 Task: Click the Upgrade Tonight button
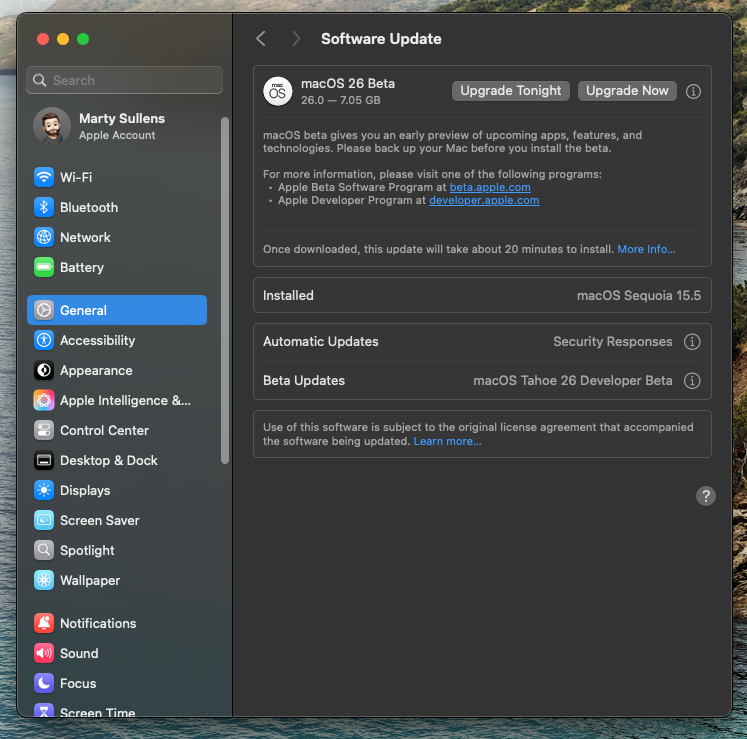(511, 91)
